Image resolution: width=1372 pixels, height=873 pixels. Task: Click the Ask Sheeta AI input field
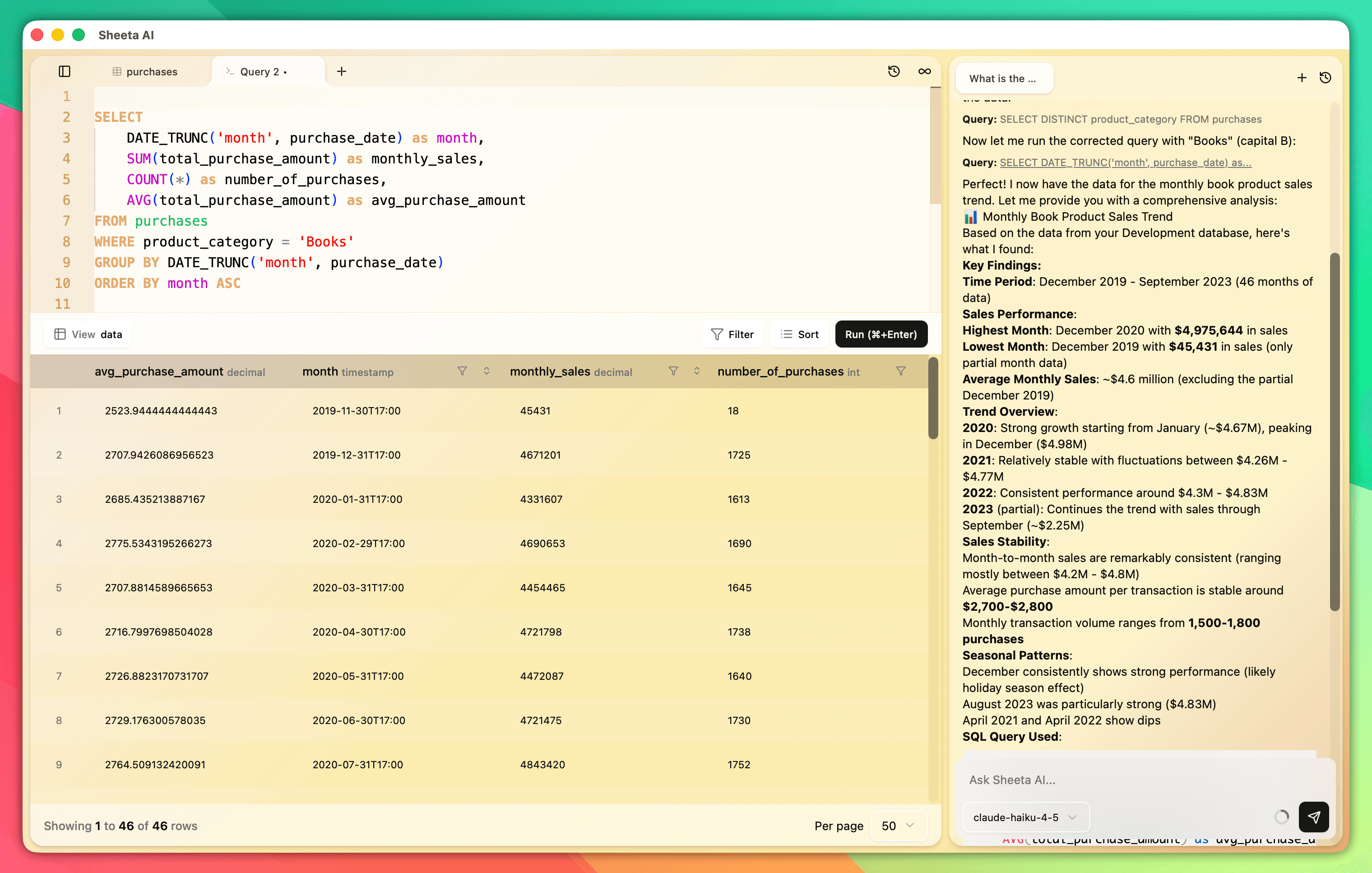(1140, 780)
